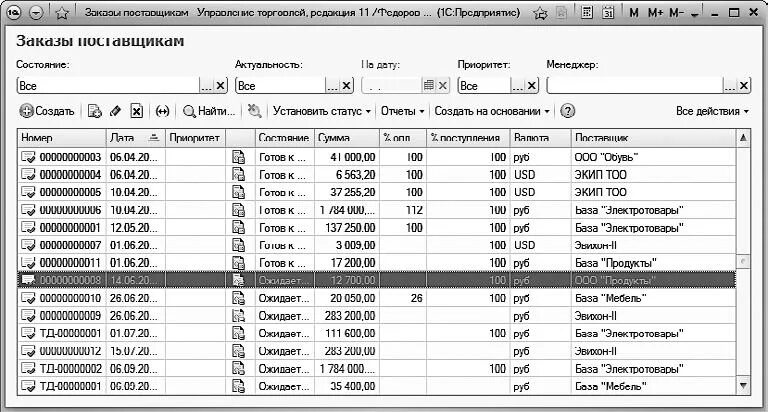The image size is (768, 412).
Task: Clear the Состояние filter
Action: tap(221, 86)
